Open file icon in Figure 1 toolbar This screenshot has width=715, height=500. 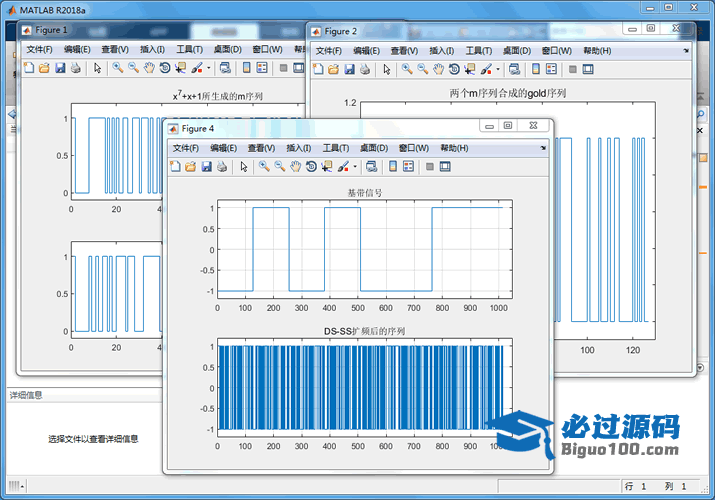point(43,68)
